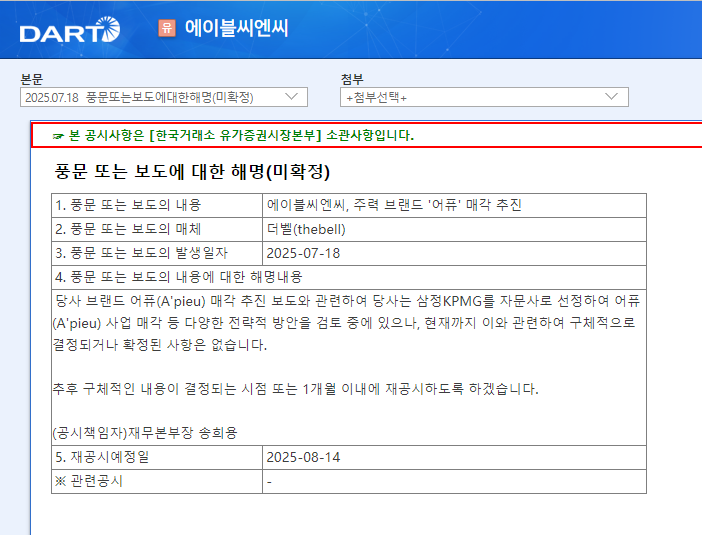Click the DART logo
Viewport: 702px width, 535px height.
pyautogui.click(x=69, y=30)
